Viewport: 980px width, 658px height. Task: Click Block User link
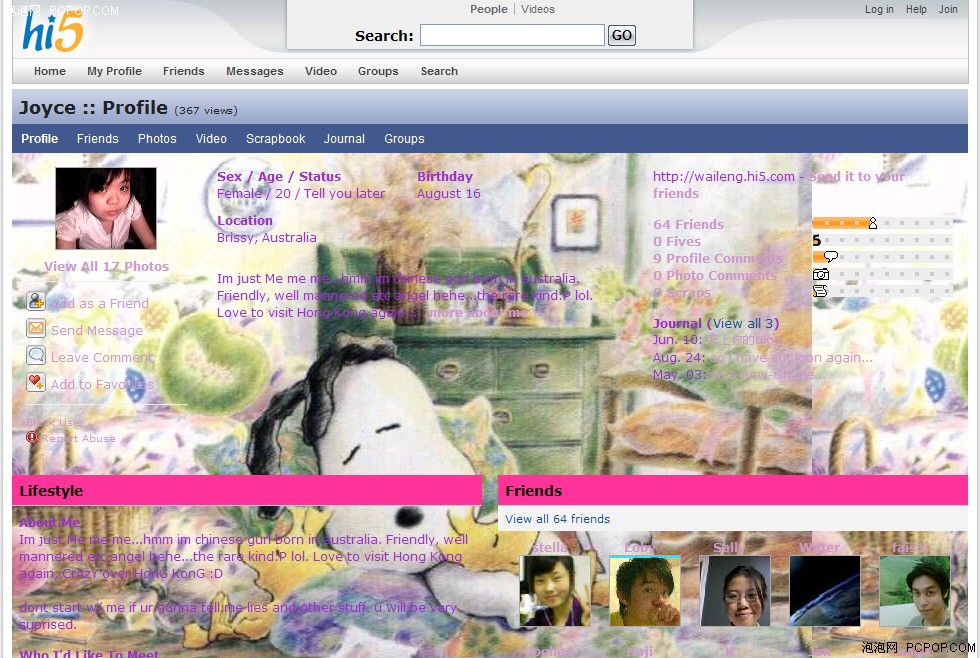coord(55,422)
